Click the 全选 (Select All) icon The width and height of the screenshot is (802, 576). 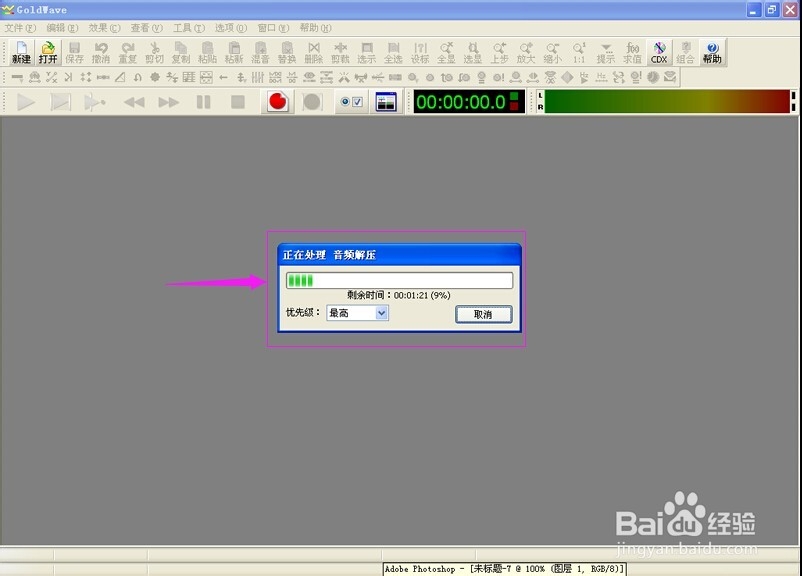coord(394,53)
